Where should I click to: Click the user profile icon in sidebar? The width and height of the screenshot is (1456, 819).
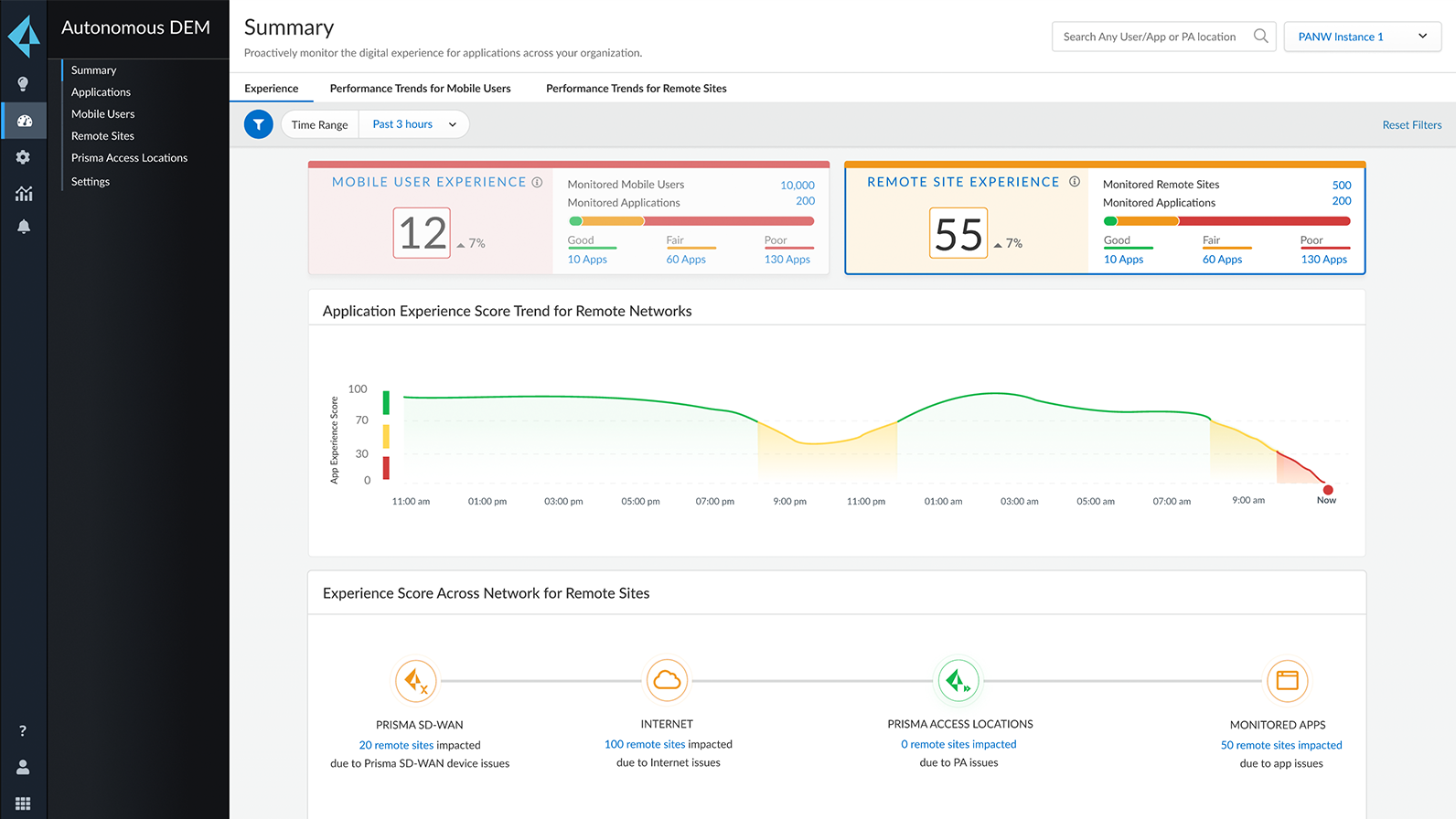coord(23,767)
